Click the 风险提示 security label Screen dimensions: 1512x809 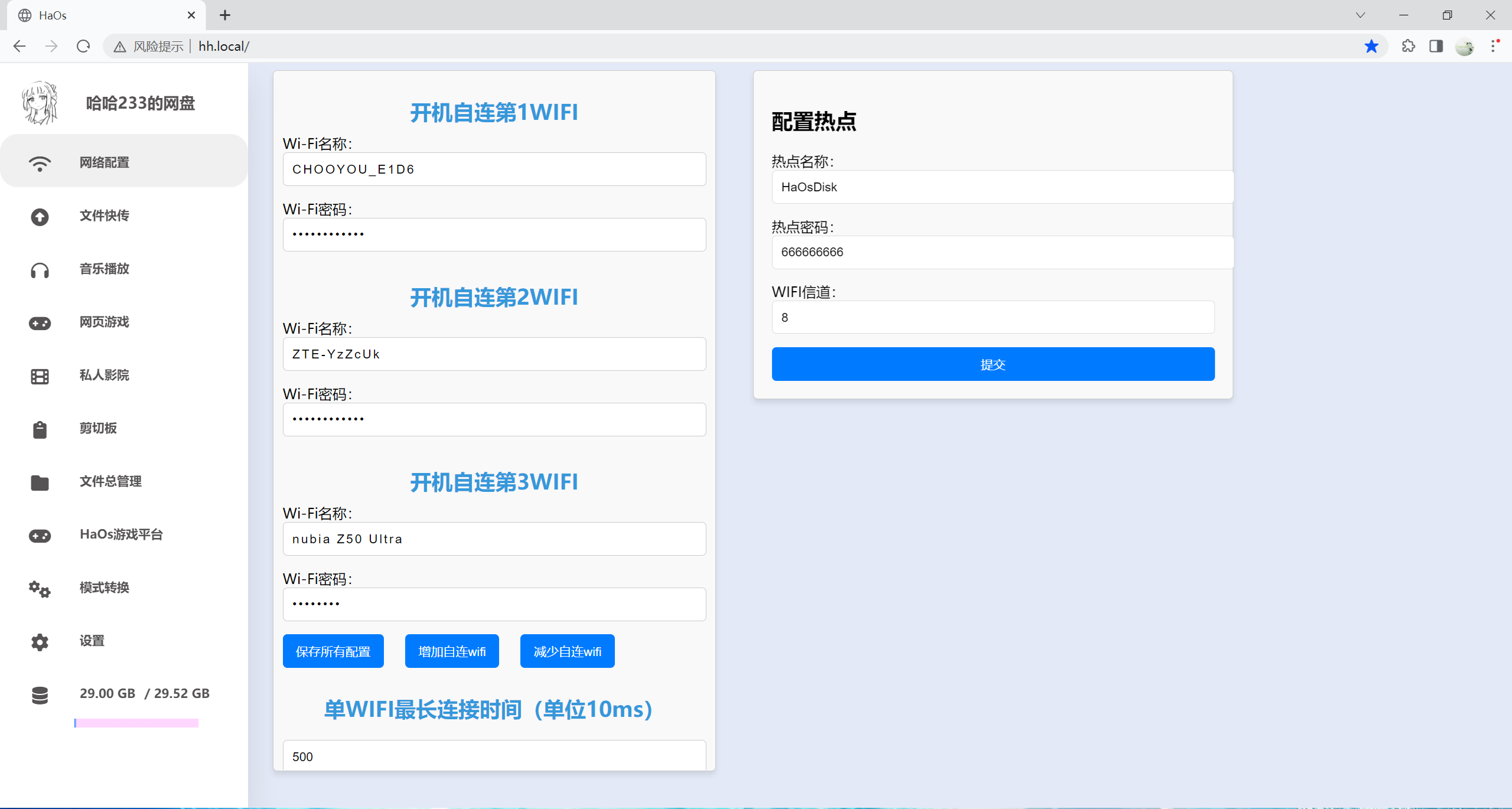(158, 47)
